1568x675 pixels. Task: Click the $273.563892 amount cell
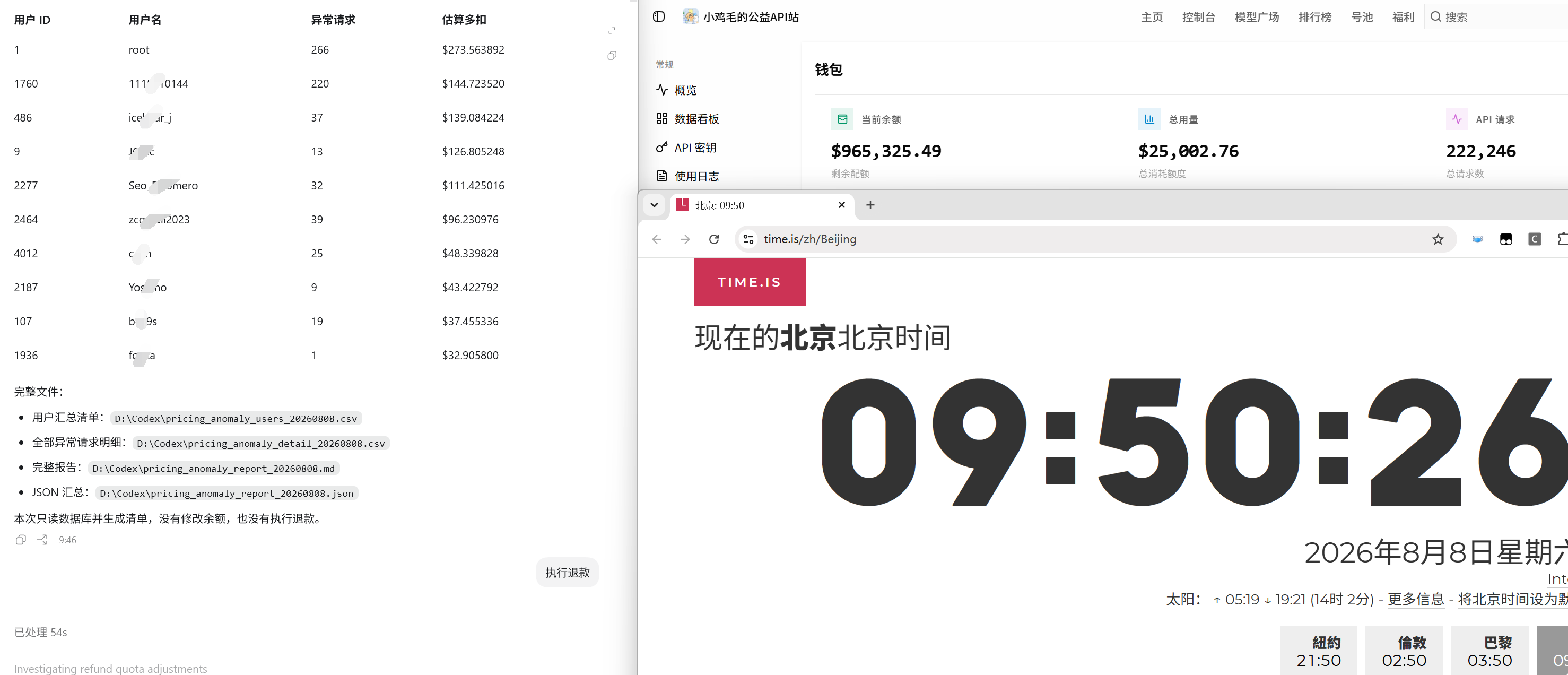coord(473,50)
